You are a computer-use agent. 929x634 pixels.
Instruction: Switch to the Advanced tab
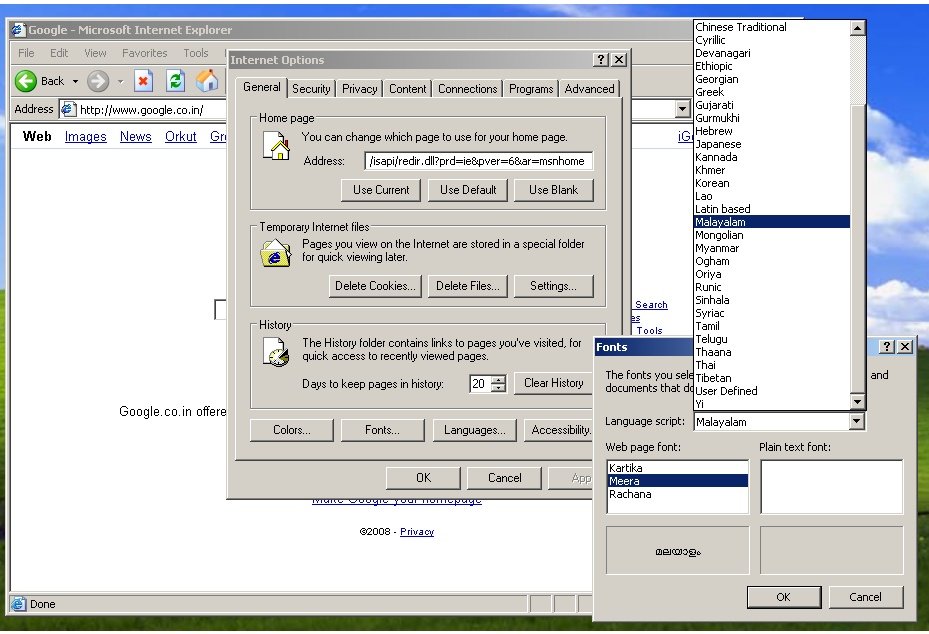(589, 89)
